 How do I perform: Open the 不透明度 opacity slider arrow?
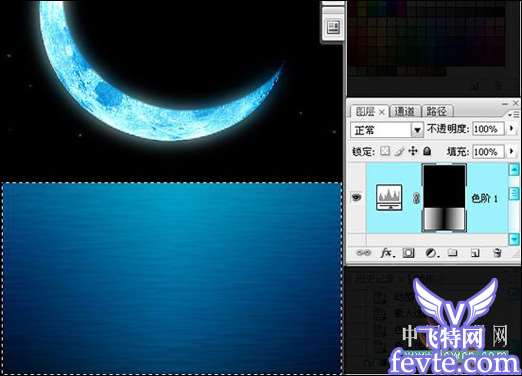[512, 129]
